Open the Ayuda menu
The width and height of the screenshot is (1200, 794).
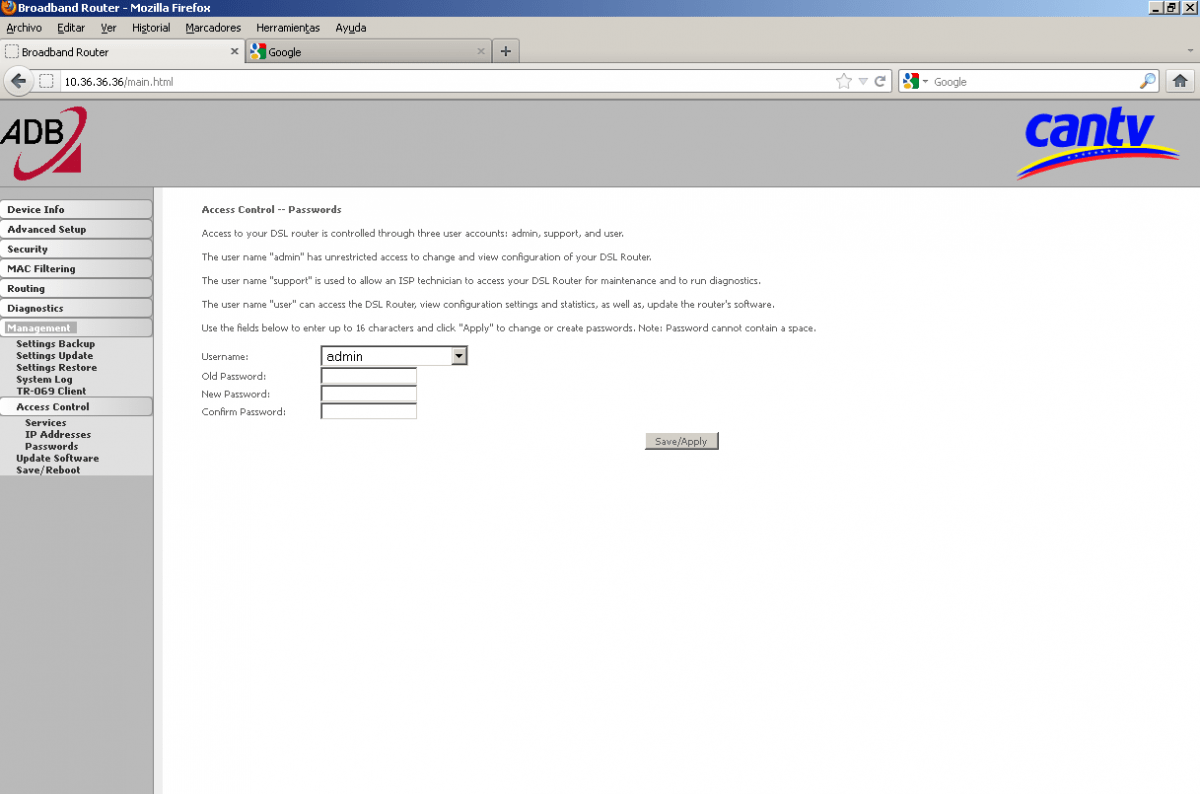coord(351,27)
